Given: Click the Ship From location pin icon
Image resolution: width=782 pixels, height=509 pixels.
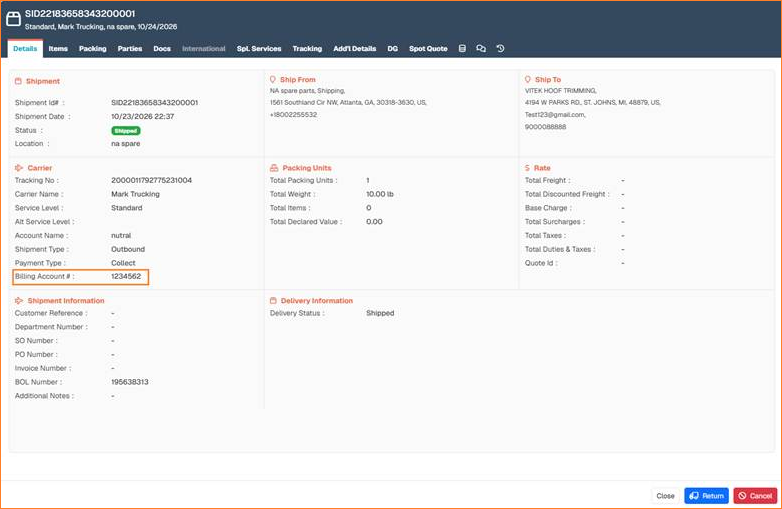Looking at the screenshot, I should coord(273,80).
